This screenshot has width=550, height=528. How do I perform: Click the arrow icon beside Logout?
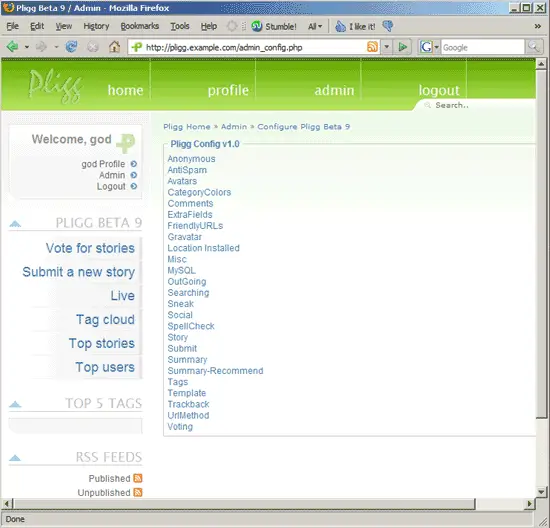(x=134, y=186)
